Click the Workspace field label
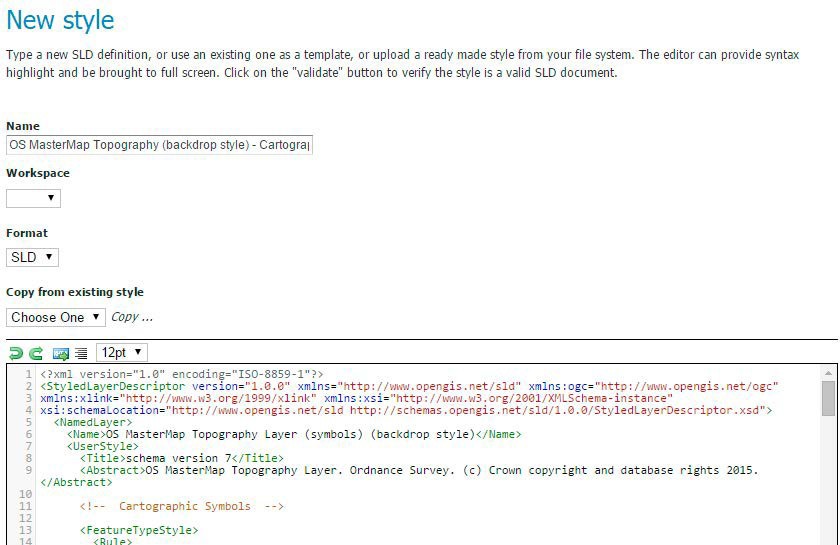This screenshot has height=545, width=840. [38, 173]
